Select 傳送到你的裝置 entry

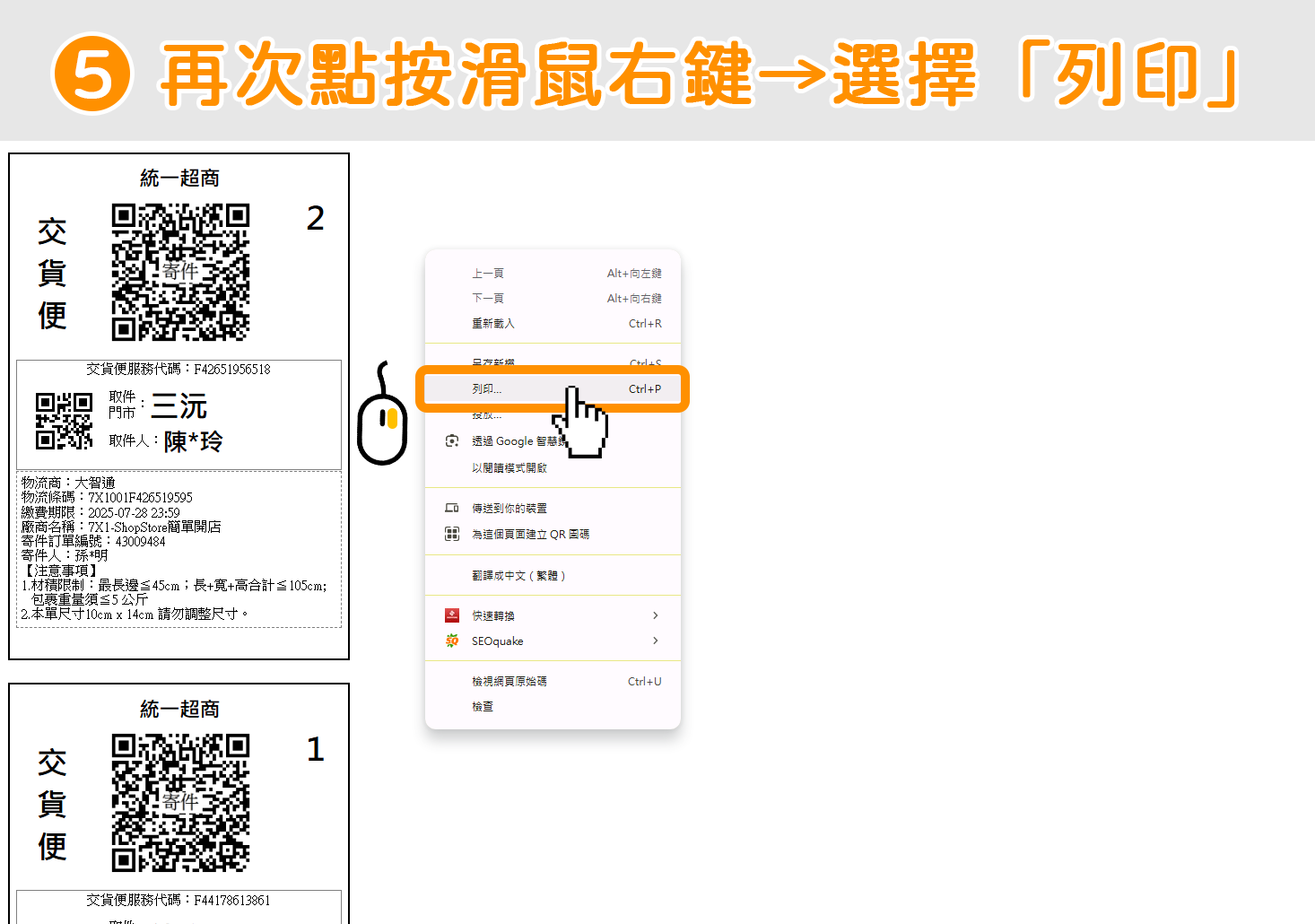pyautogui.click(x=552, y=509)
